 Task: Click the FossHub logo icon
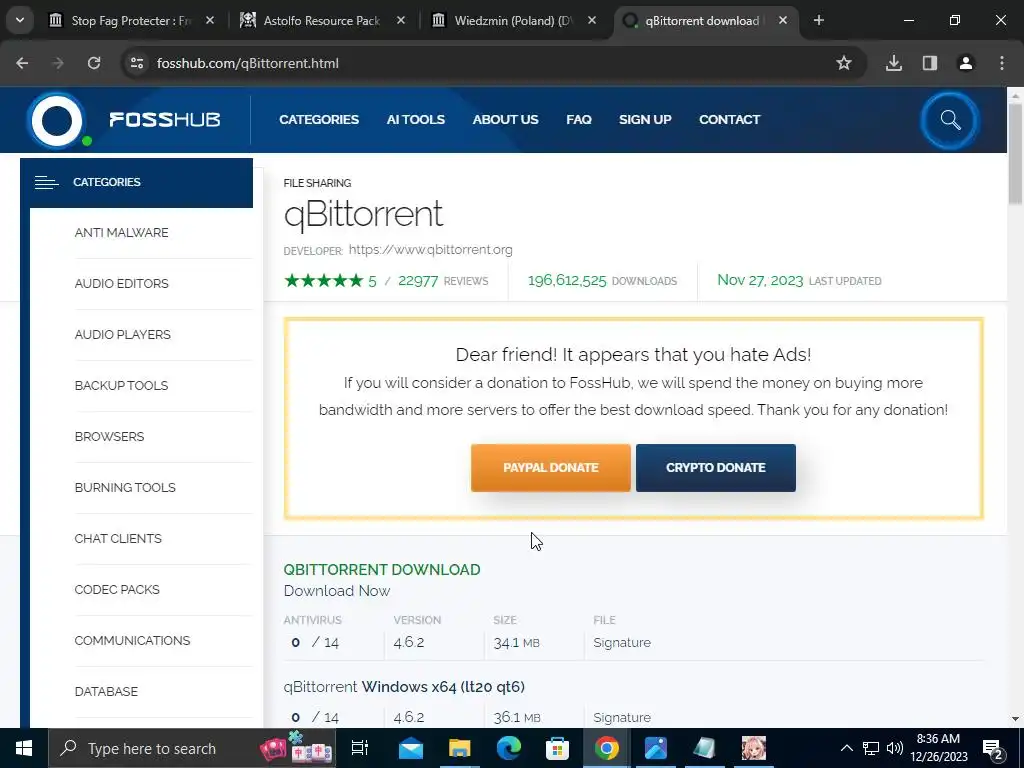coord(57,121)
